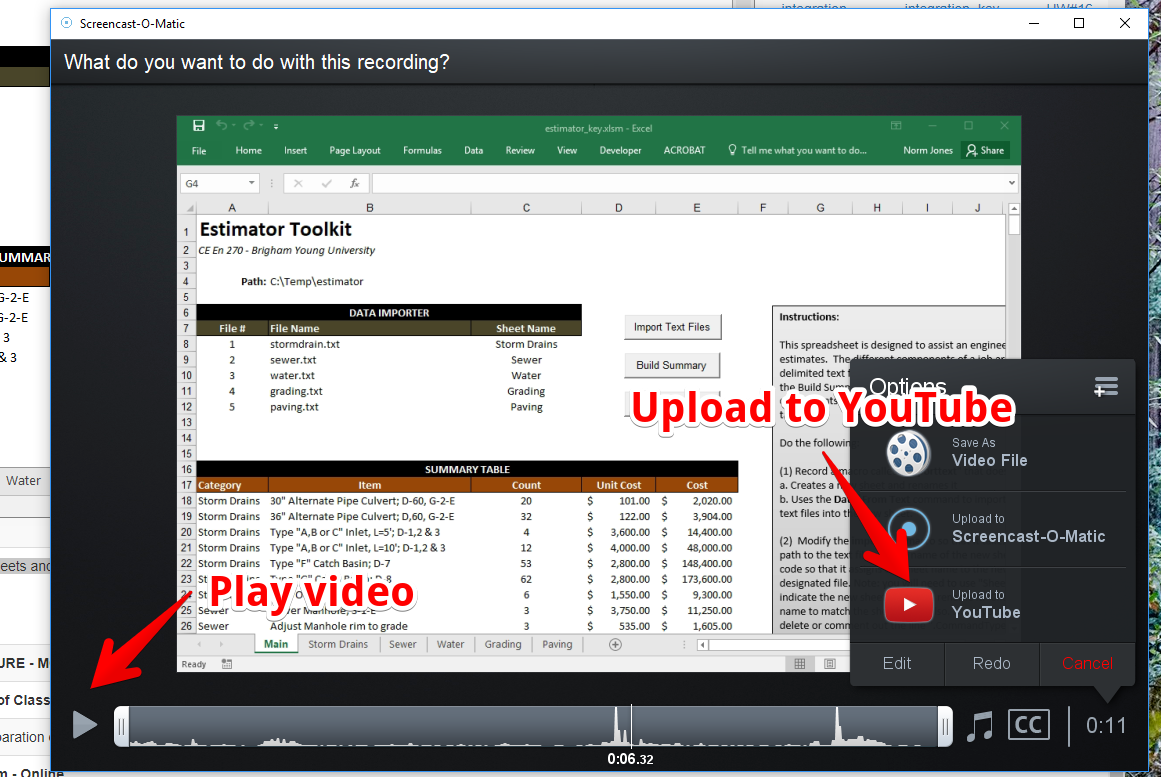Select the right trim handle of timeline
This screenshot has width=1161, height=777.
[x=945, y=726]
